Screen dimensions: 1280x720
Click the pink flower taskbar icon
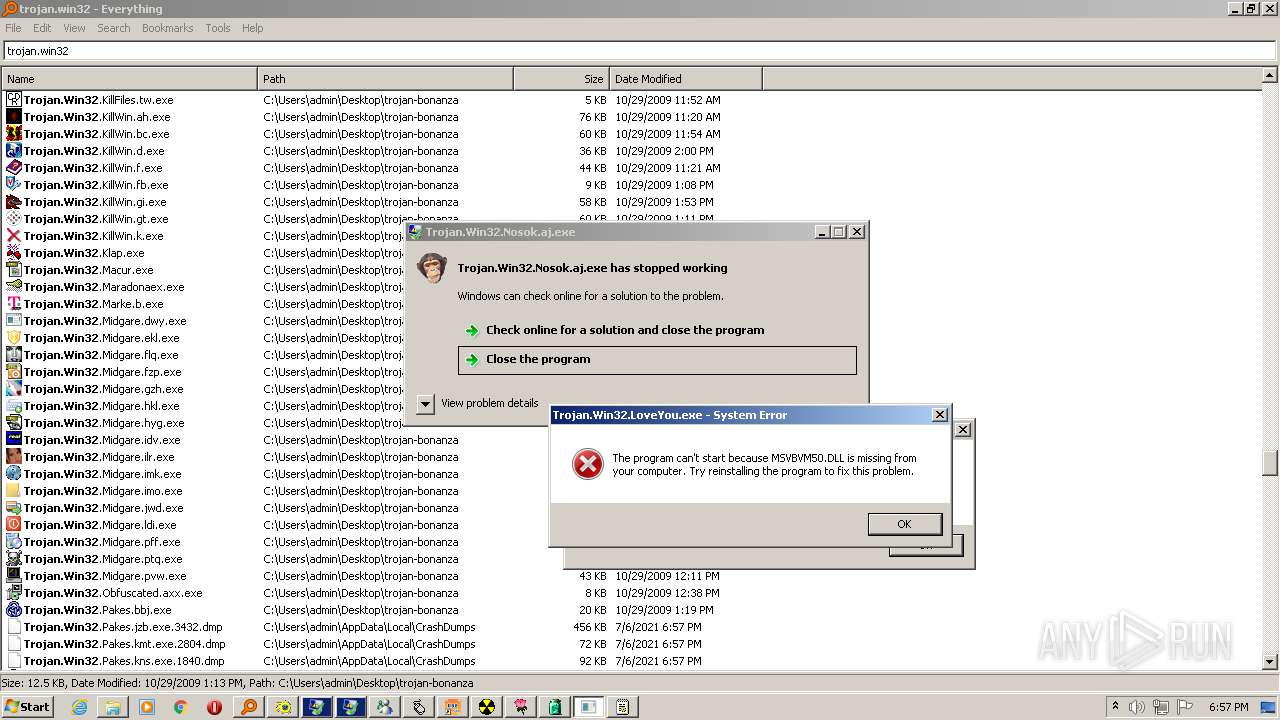coord(521,707)
